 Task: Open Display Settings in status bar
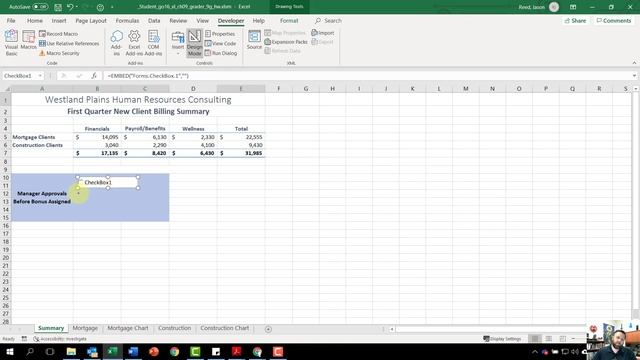click(502, 339)
